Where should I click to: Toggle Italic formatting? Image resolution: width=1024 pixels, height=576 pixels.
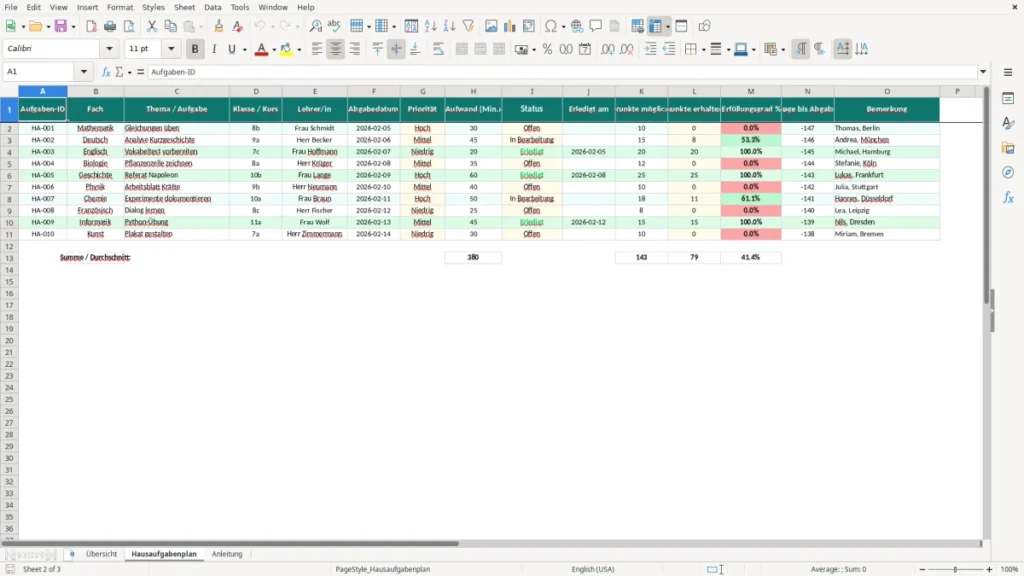coord(214,49)
